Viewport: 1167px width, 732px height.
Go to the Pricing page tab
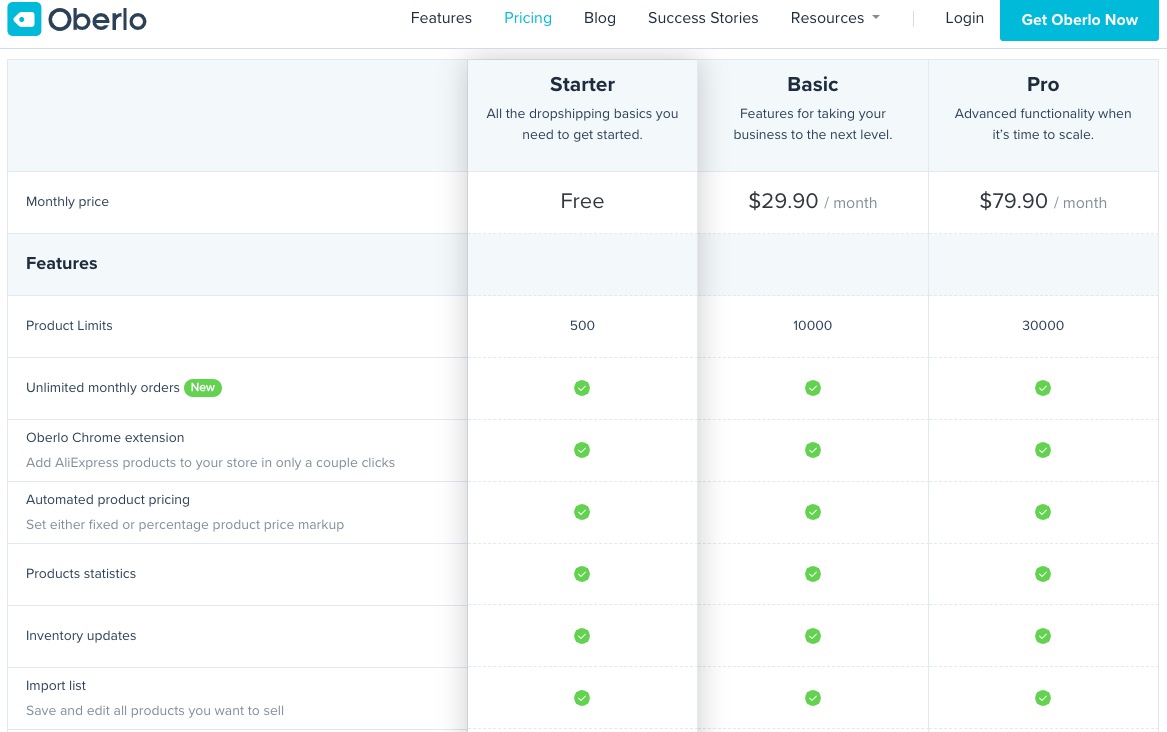coord(528,18)
